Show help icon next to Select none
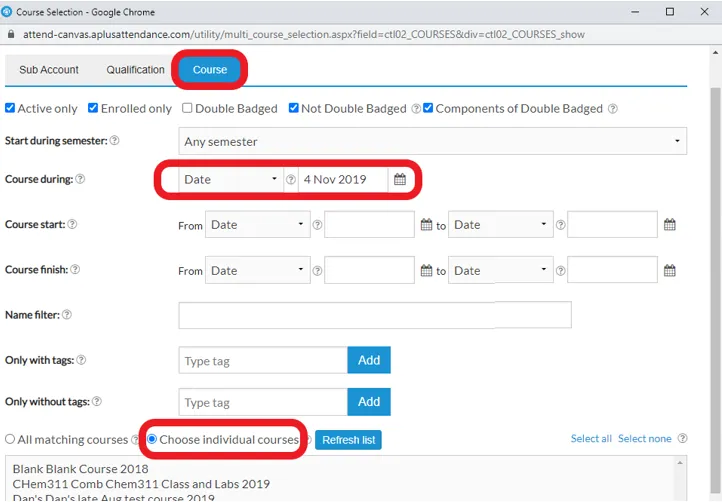722x502 pixels. tap(683, 438)
